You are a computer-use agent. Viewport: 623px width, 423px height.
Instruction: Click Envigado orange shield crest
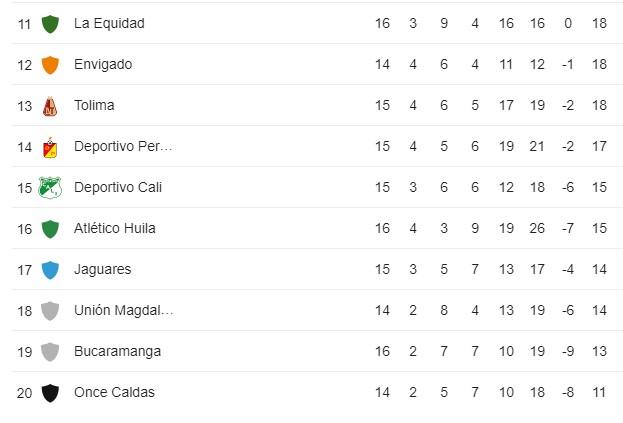point(50,65)
